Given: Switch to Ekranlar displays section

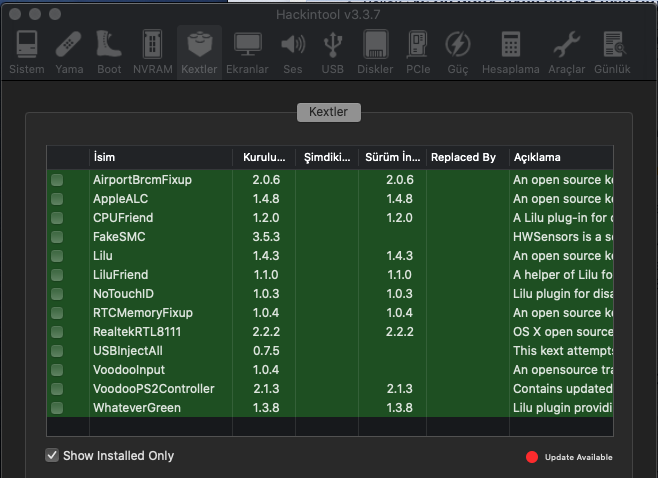Looking at the screenshot, I should (247, 52).
